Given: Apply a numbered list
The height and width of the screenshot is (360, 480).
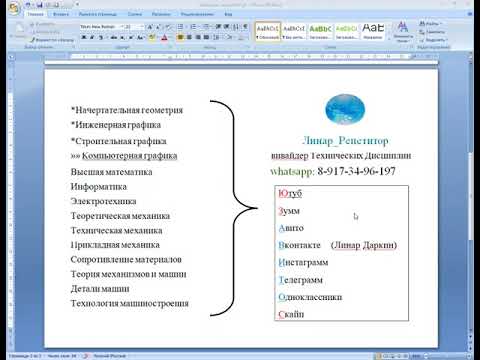Looking at the screenshot, I should [193, 27].
